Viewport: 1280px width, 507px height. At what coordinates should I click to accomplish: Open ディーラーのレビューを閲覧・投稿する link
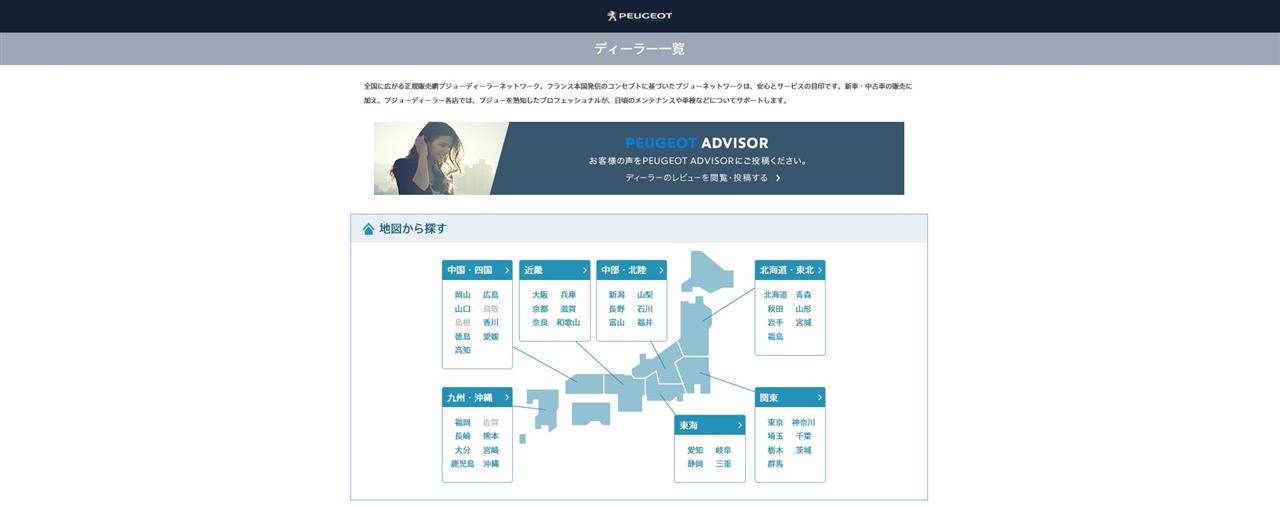696,178
